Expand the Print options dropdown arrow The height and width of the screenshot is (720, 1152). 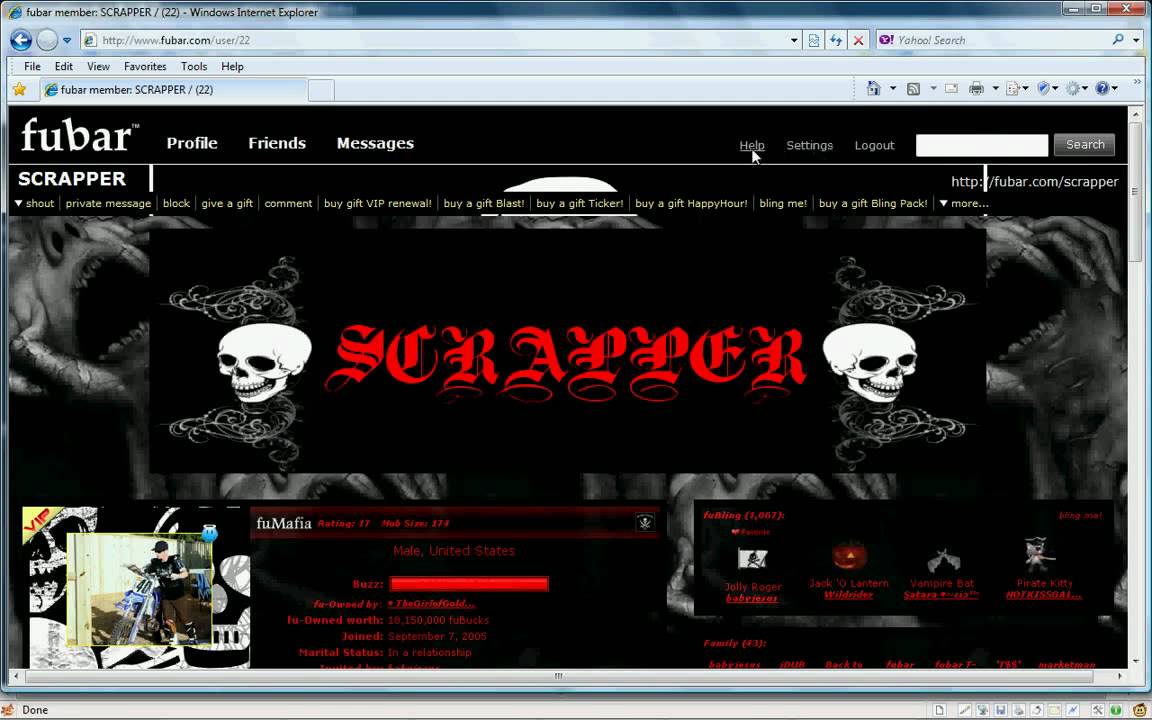coord(996,89)
